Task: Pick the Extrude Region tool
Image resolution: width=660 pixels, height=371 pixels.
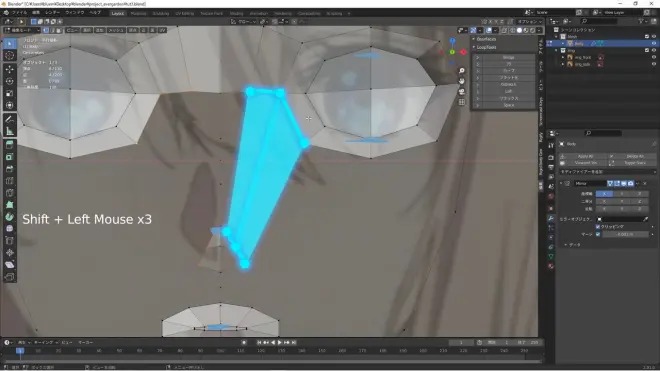Action: (x=10, y=144)
